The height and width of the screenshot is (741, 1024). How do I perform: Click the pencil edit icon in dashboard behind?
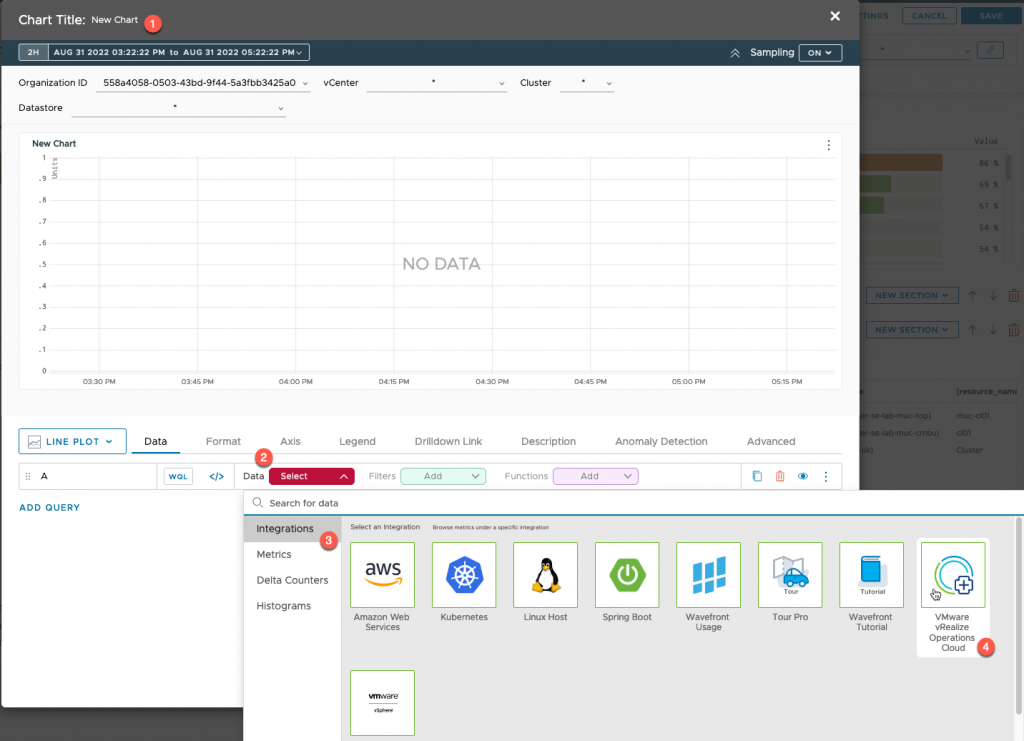coord(990,50)
